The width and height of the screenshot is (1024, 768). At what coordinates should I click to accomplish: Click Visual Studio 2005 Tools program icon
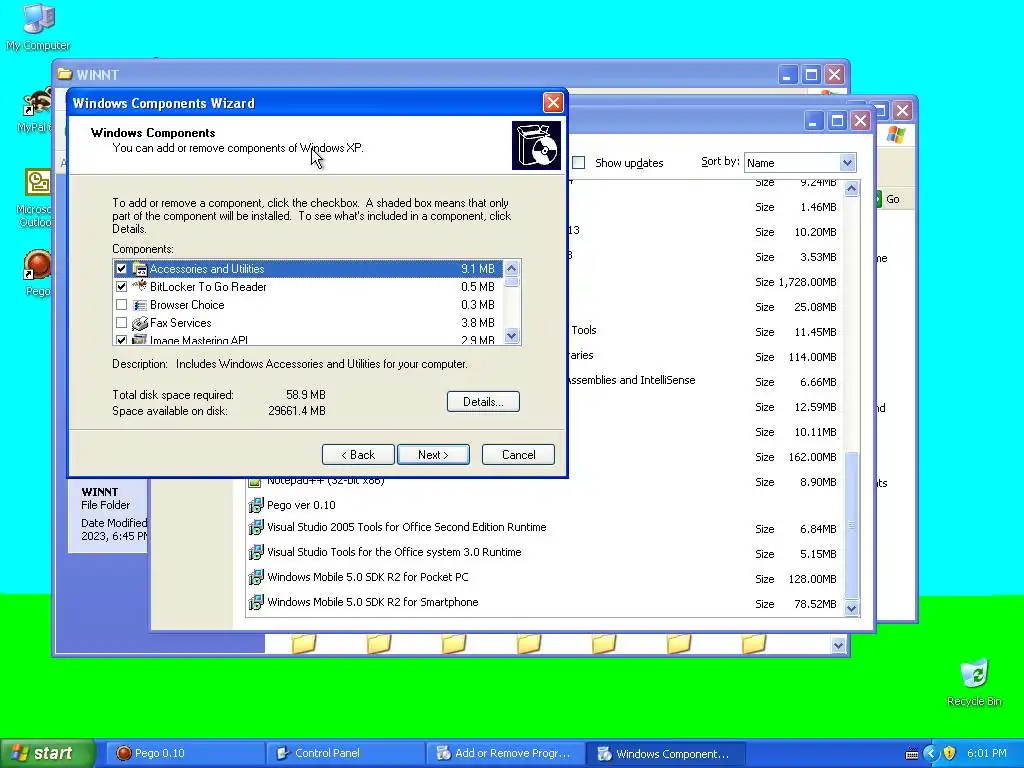255,528
